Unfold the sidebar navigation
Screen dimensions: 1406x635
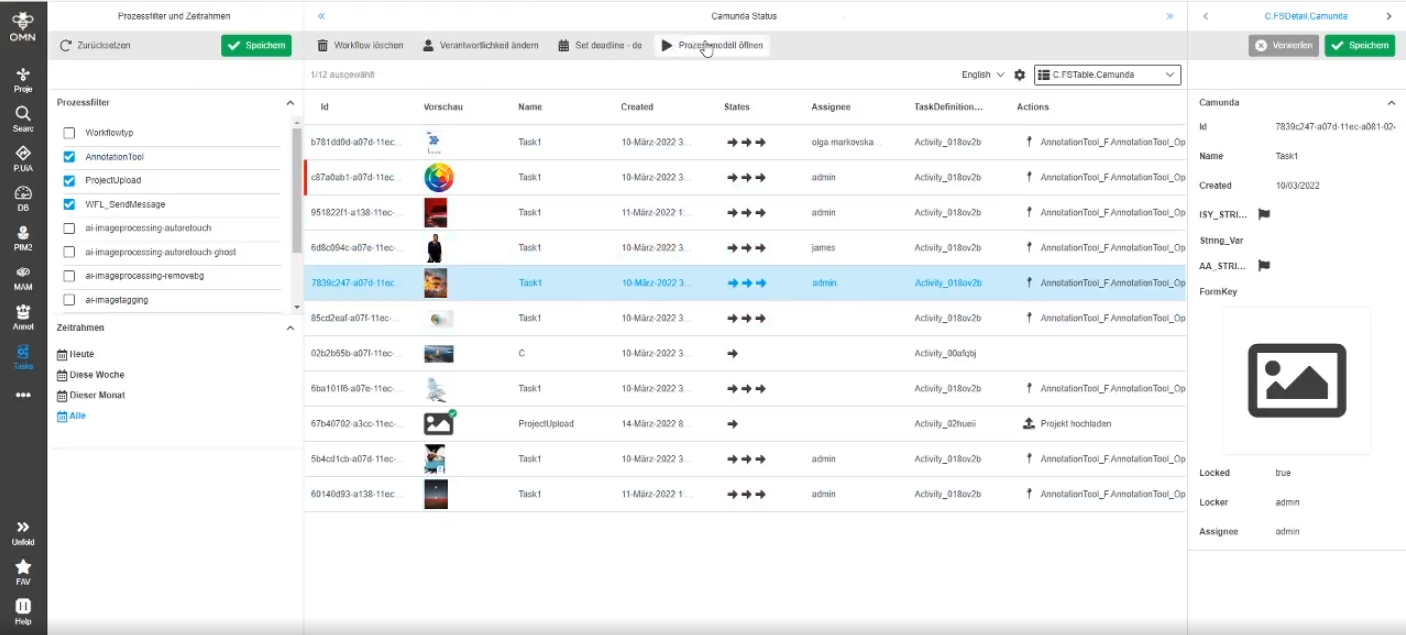click(23, 532)
